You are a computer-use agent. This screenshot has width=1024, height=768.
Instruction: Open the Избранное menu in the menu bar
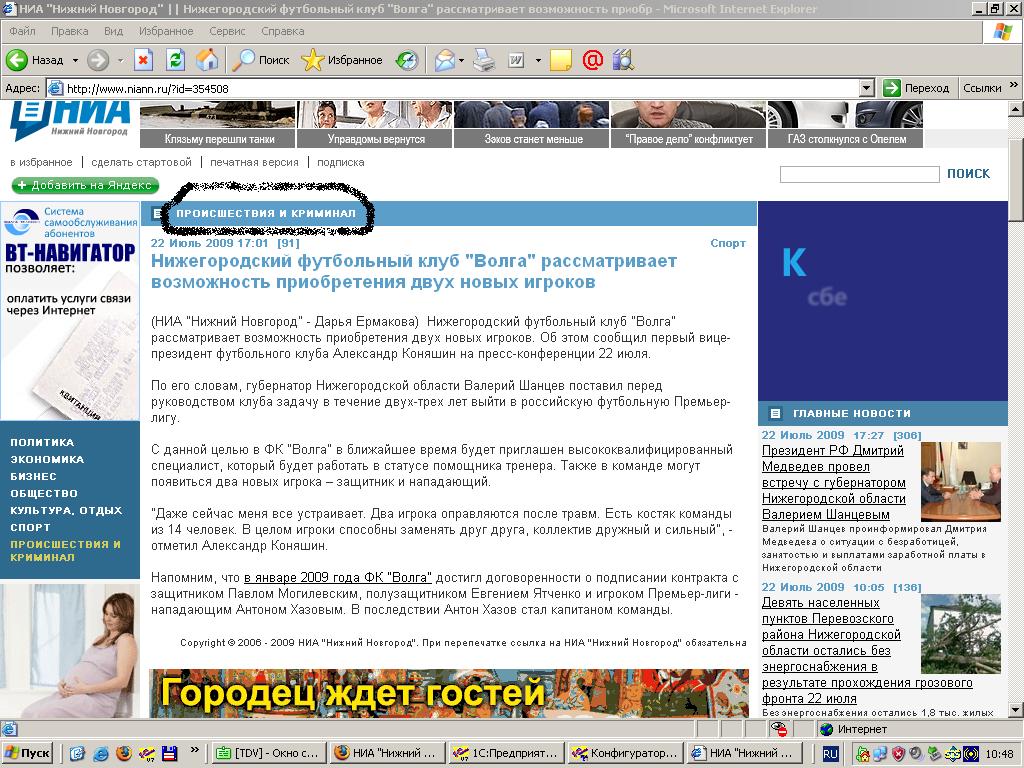pos(166,31)
